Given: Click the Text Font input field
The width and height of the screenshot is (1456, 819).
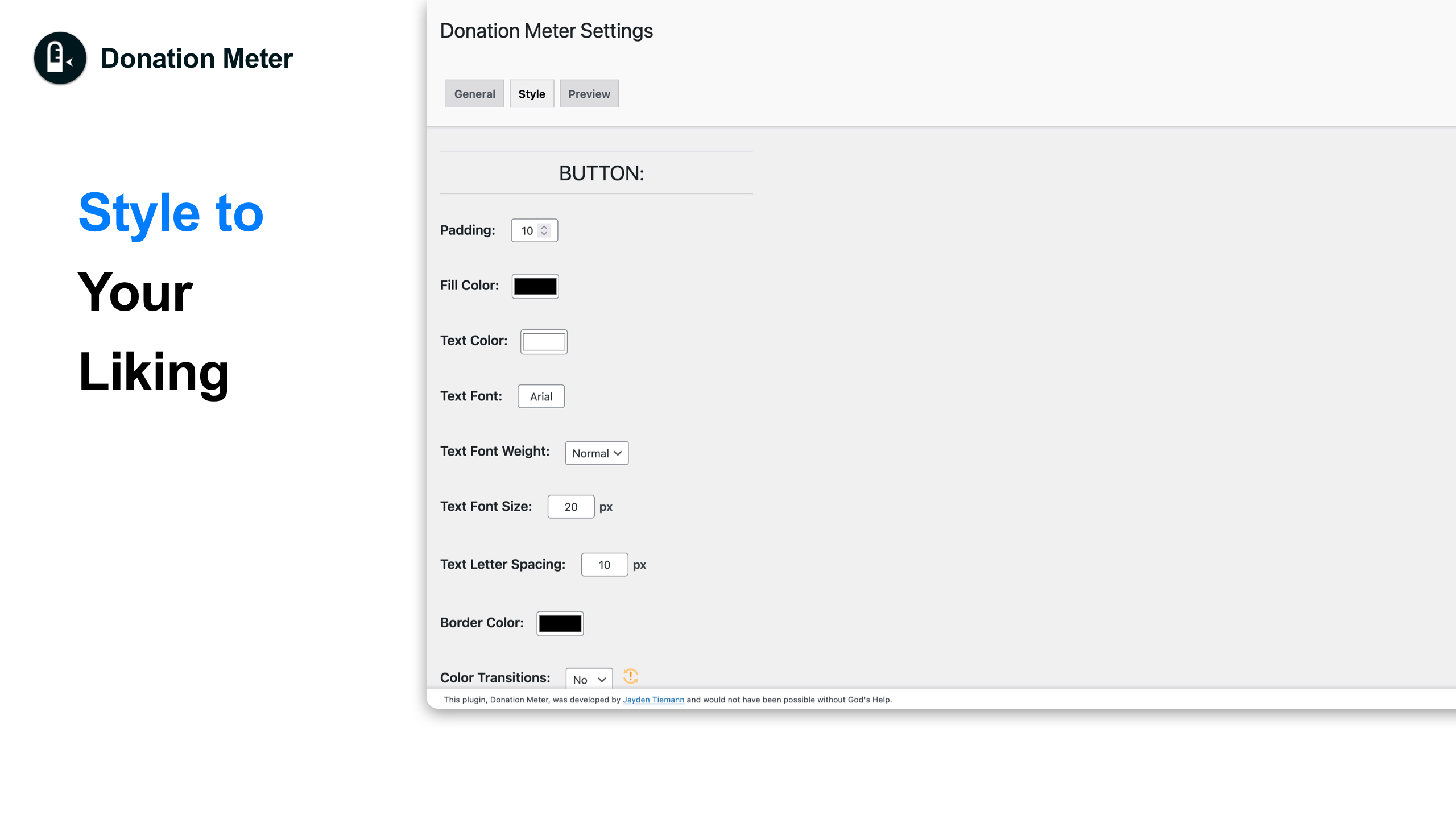Looking at the screenshot, I should tap(540, 396).
